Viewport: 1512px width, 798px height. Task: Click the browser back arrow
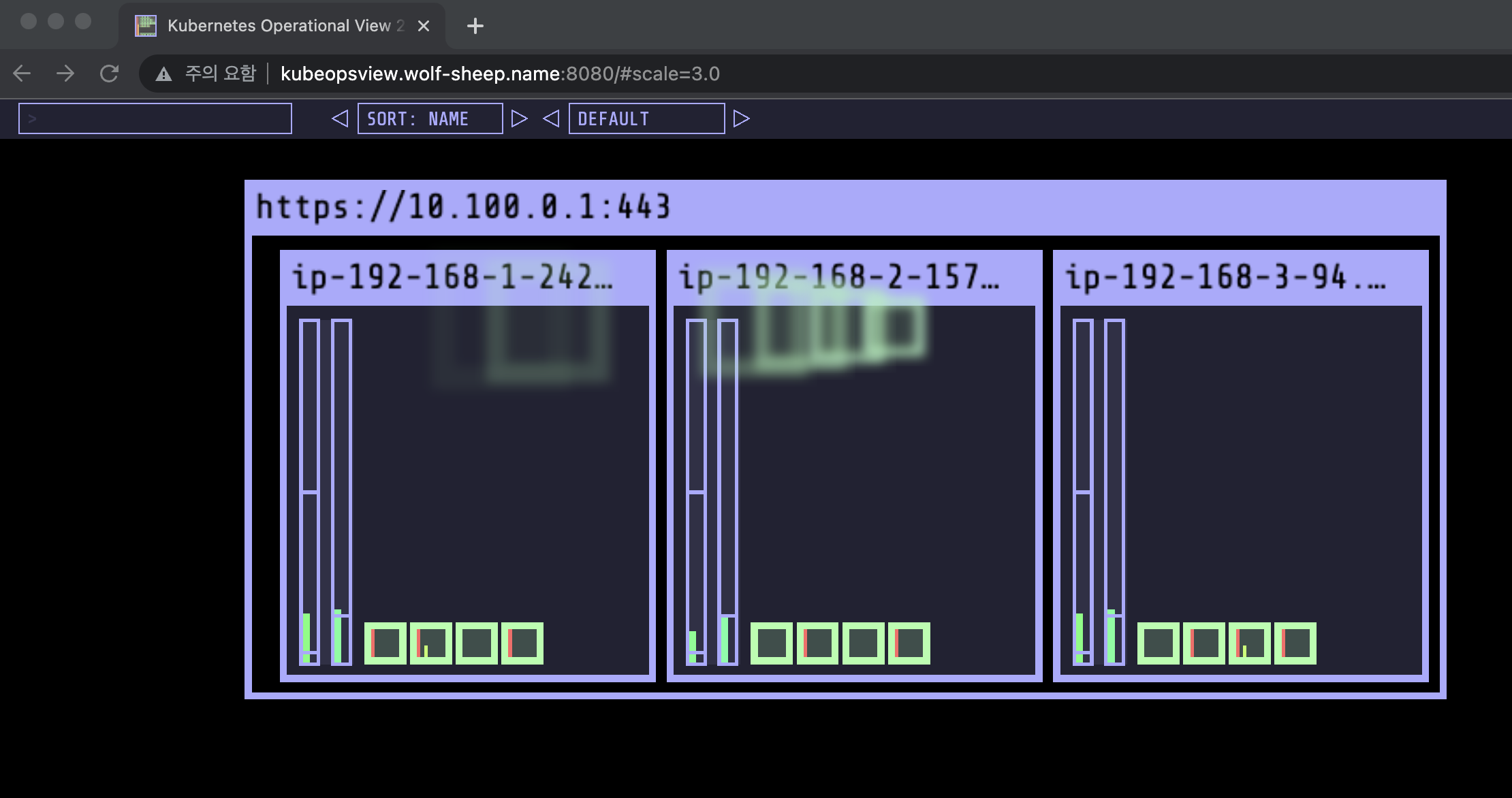pyautogui.click(x=22, y=74)
